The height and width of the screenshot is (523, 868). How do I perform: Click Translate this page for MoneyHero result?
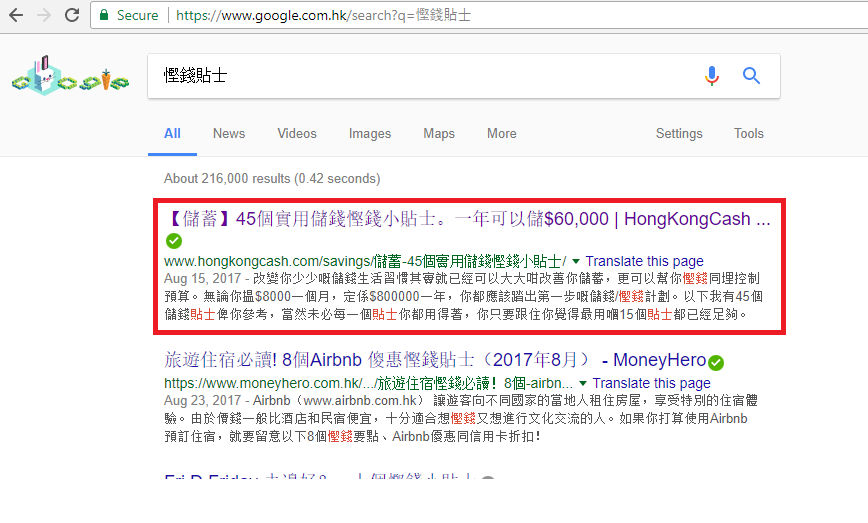pos(652,383)
